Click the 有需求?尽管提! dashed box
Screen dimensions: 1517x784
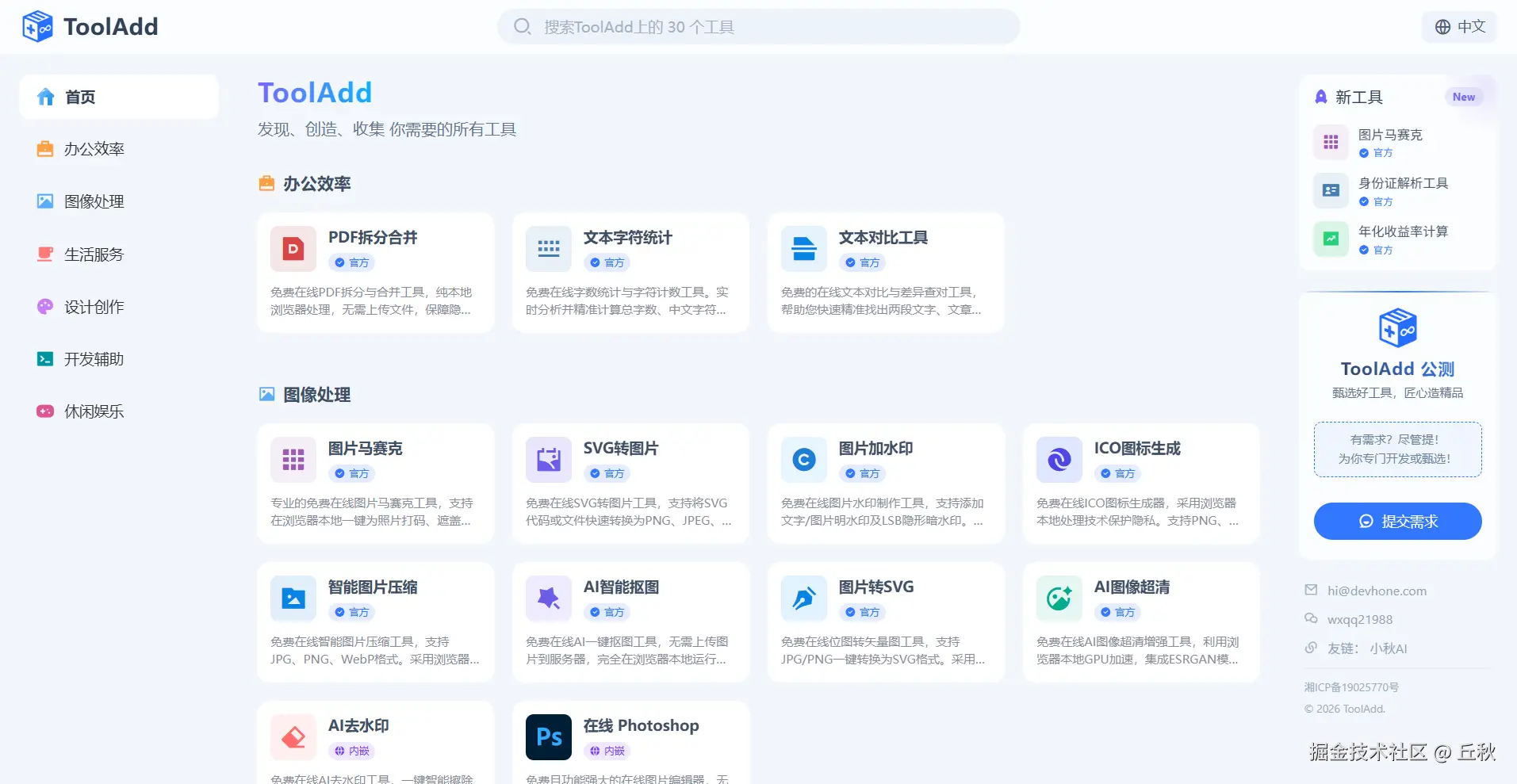click(1398, 449)
